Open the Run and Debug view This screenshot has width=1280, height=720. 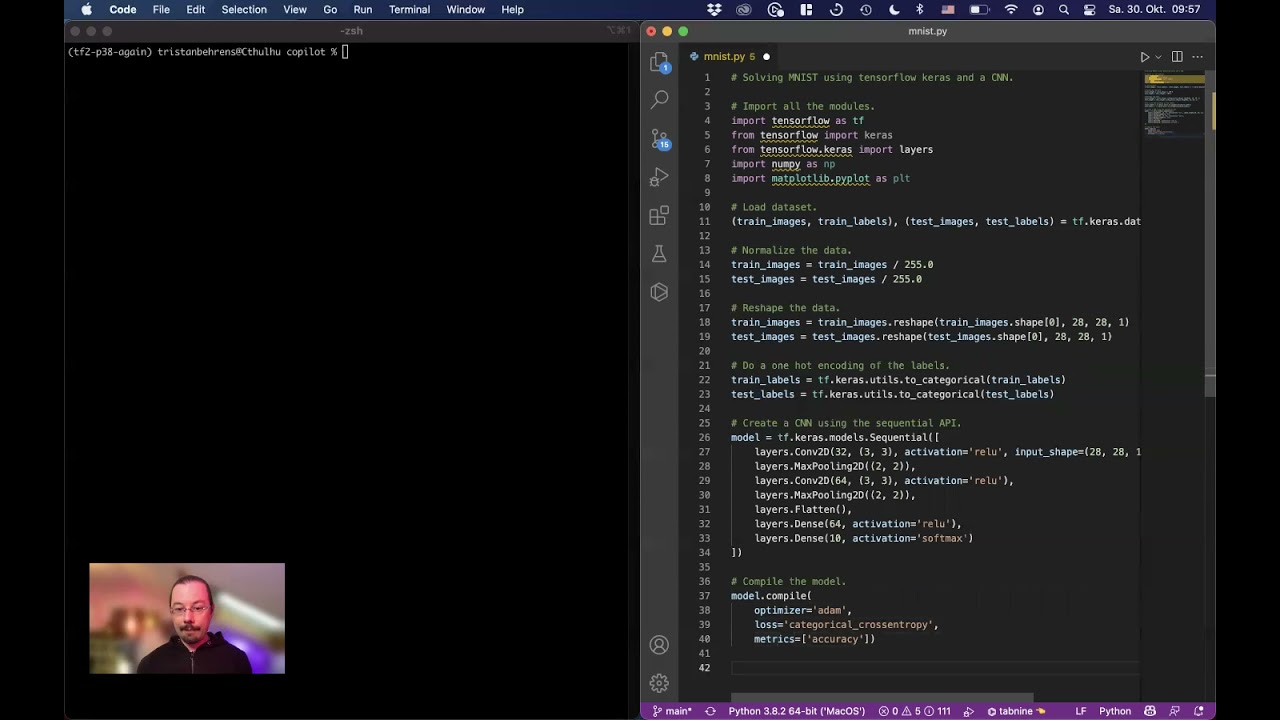pyautogui.click(x=659, y=177)
